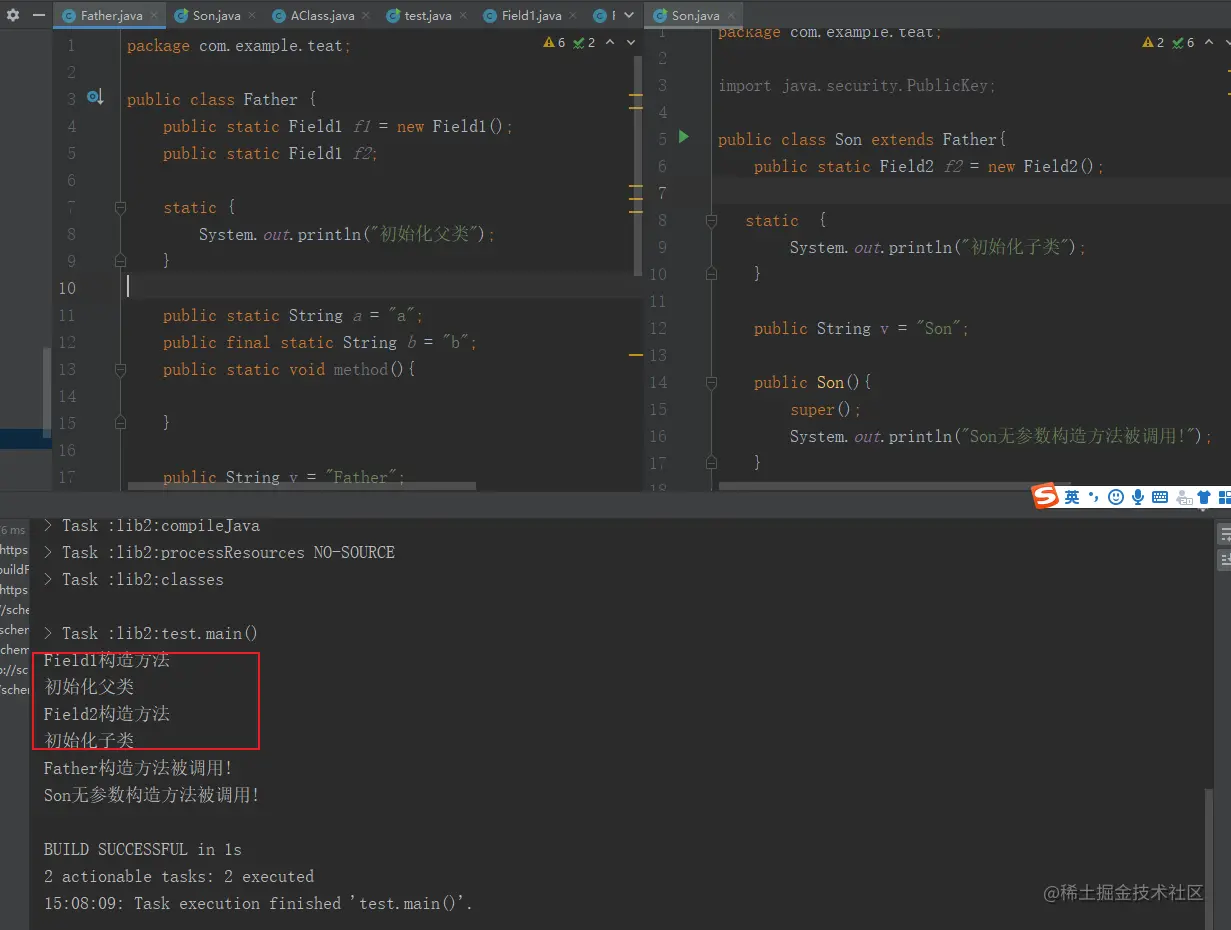Click the warnings count 6 in Father.java

(x=554, y=42)
